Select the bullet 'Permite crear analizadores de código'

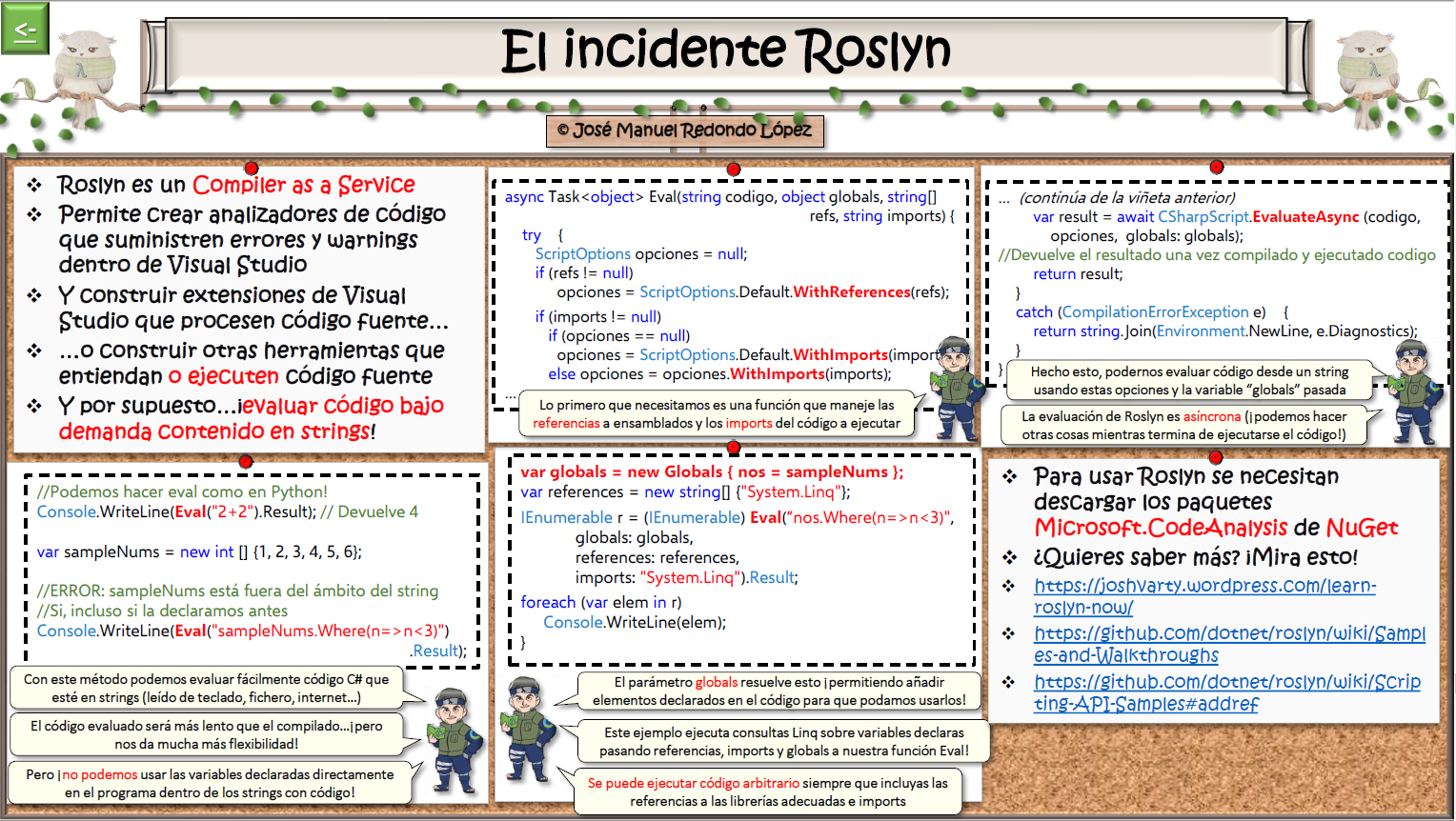pyautogui.click(x=252, y=239)
